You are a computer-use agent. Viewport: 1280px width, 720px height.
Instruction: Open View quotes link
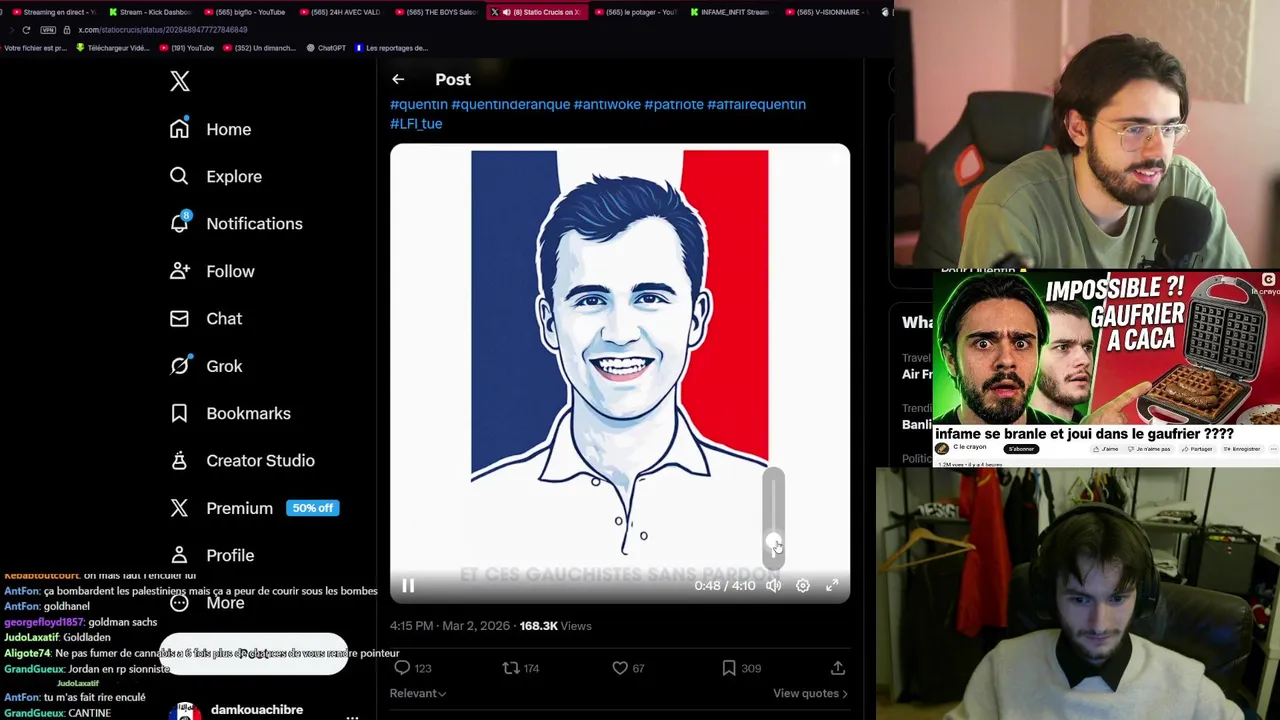coord(810,693)
